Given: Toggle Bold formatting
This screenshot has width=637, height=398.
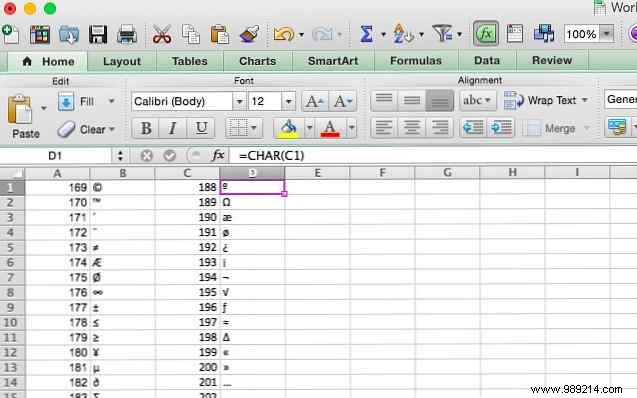Looking at the screenshot, I should click(146, 128).
